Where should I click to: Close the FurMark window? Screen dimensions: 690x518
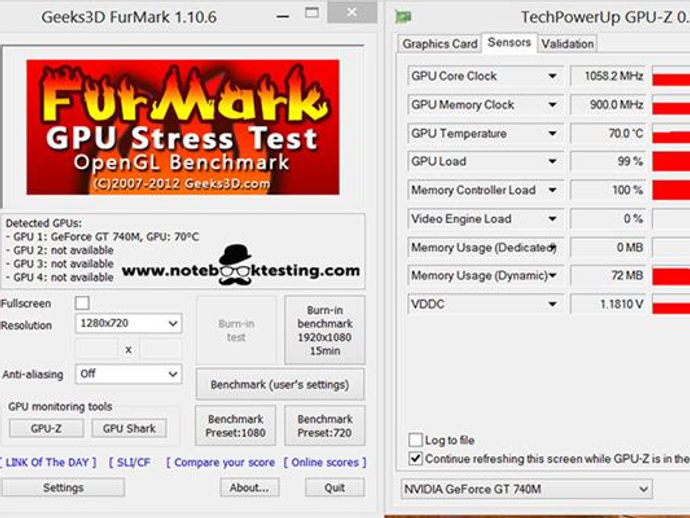(x=352, y=12)
